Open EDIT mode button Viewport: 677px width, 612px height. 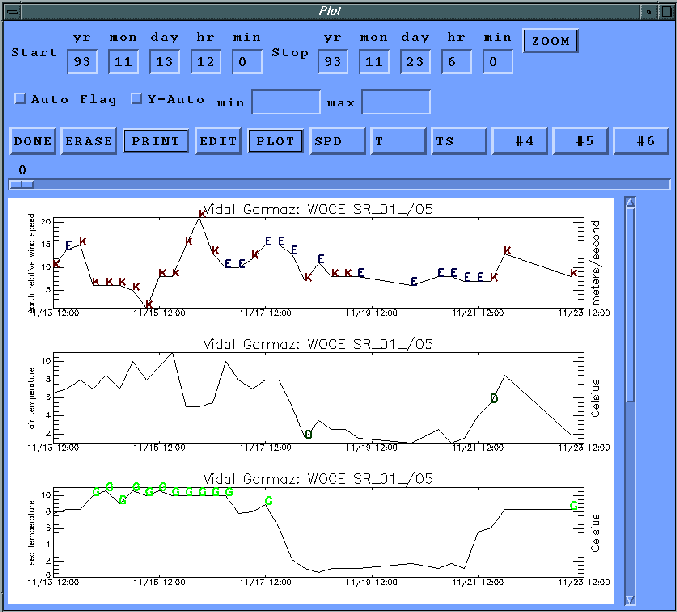[x=218, y=141]
